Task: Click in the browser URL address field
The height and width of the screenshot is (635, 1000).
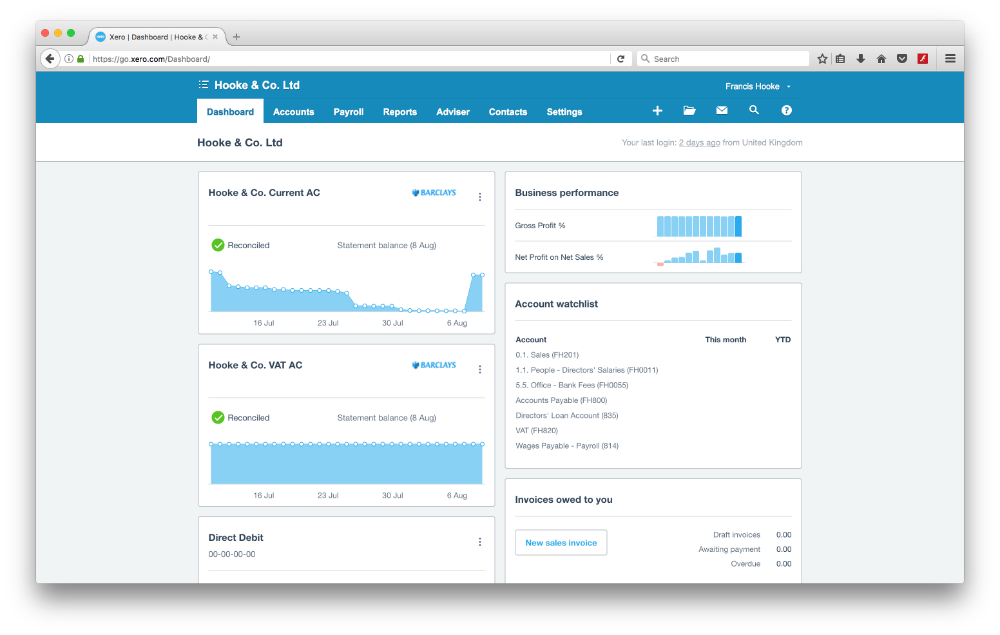Action: [349, 59]
